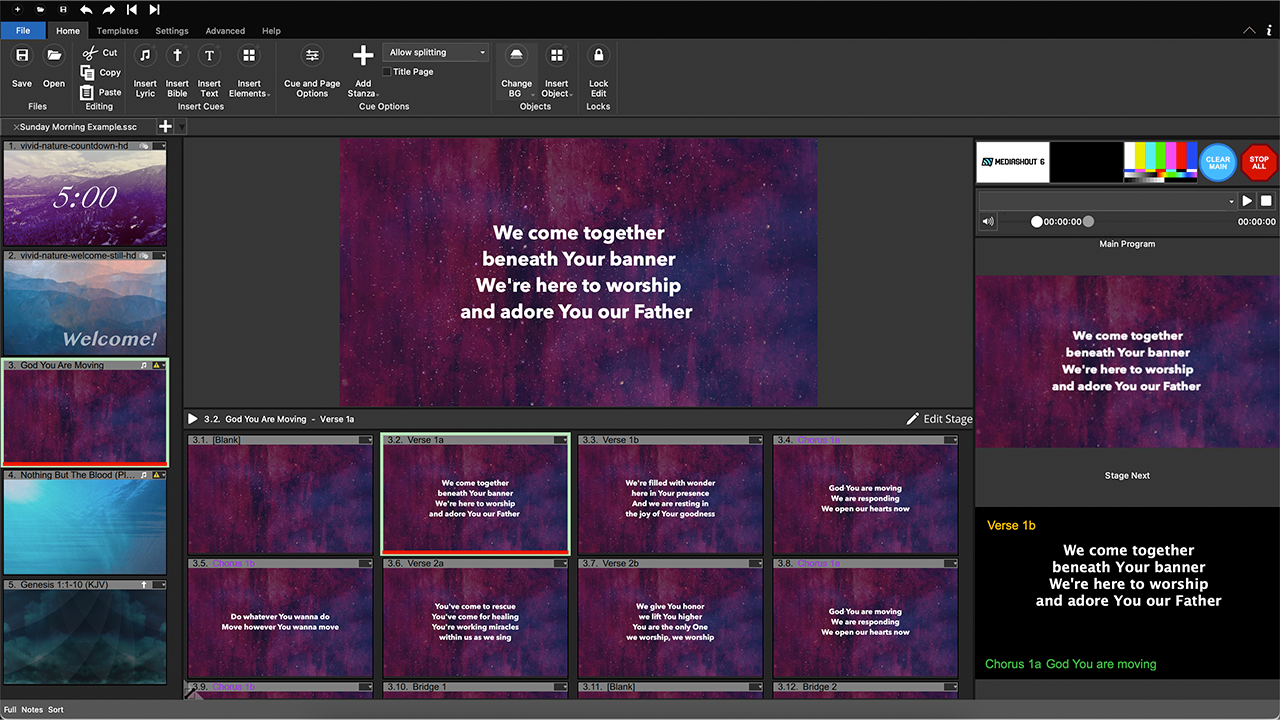Screen dimensions: 1280x720
Task: Click the info icon at top right
Action: (x=1269, y=30)
